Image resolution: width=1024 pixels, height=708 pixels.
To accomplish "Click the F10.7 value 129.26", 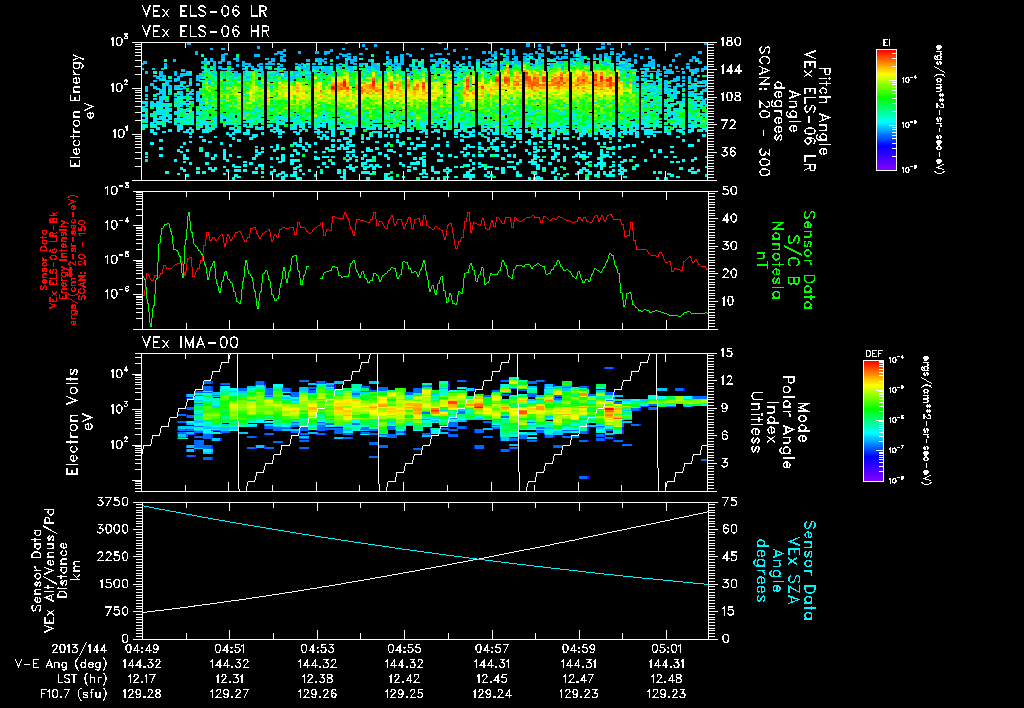I will point(317,694).
